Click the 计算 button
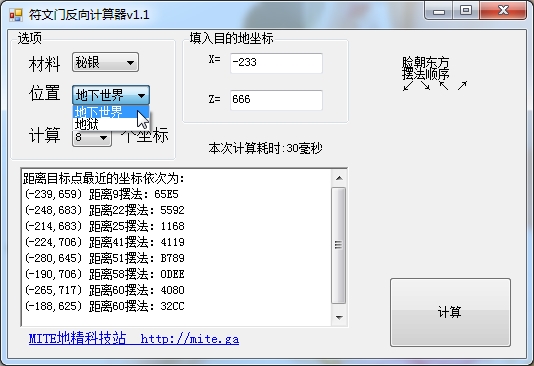 coord(450,312)
